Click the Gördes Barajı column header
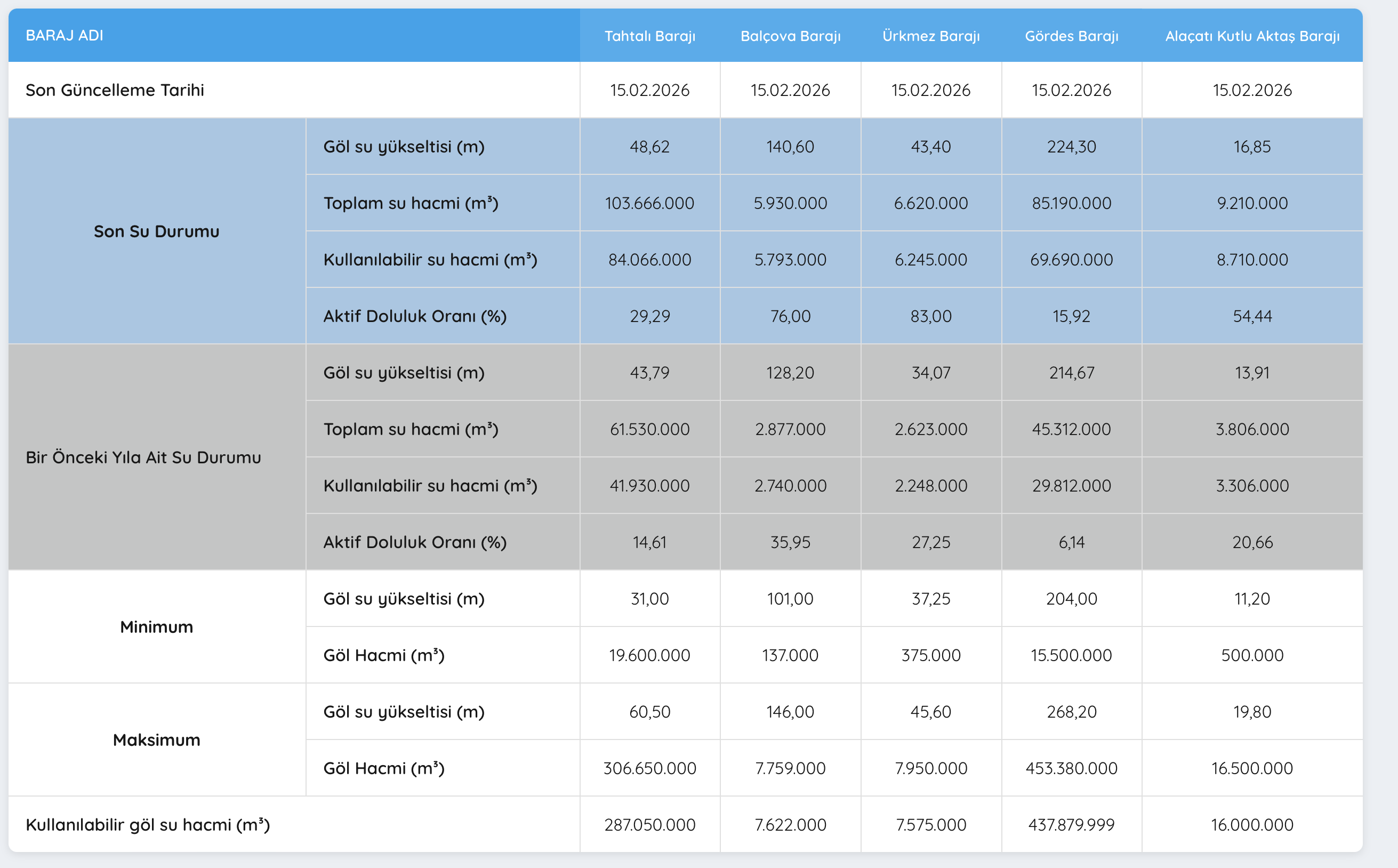Viewport: 1398px width, 868px height. tap(1071, 36)
